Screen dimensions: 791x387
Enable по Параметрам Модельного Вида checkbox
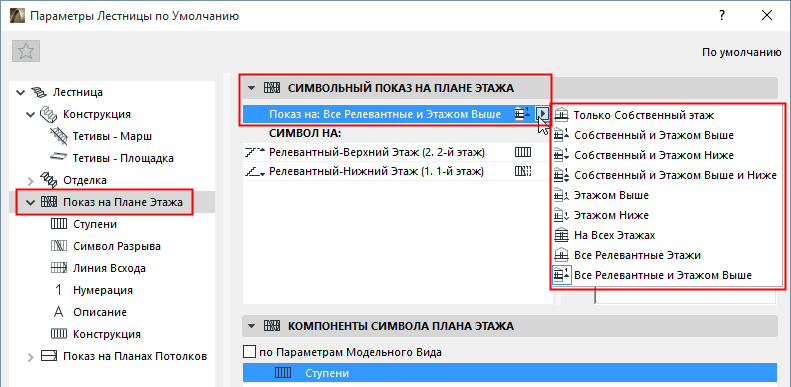coord(250,352)
